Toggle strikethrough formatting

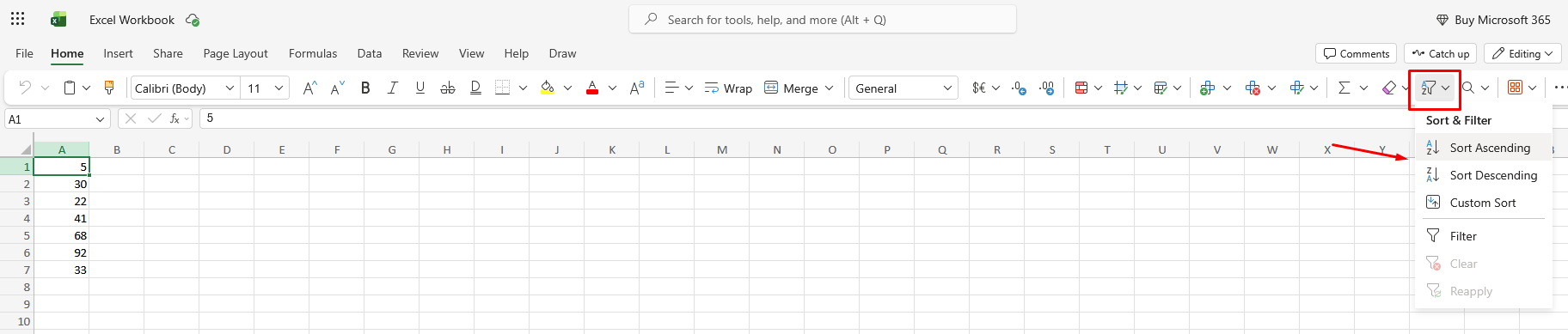point(448,88)
